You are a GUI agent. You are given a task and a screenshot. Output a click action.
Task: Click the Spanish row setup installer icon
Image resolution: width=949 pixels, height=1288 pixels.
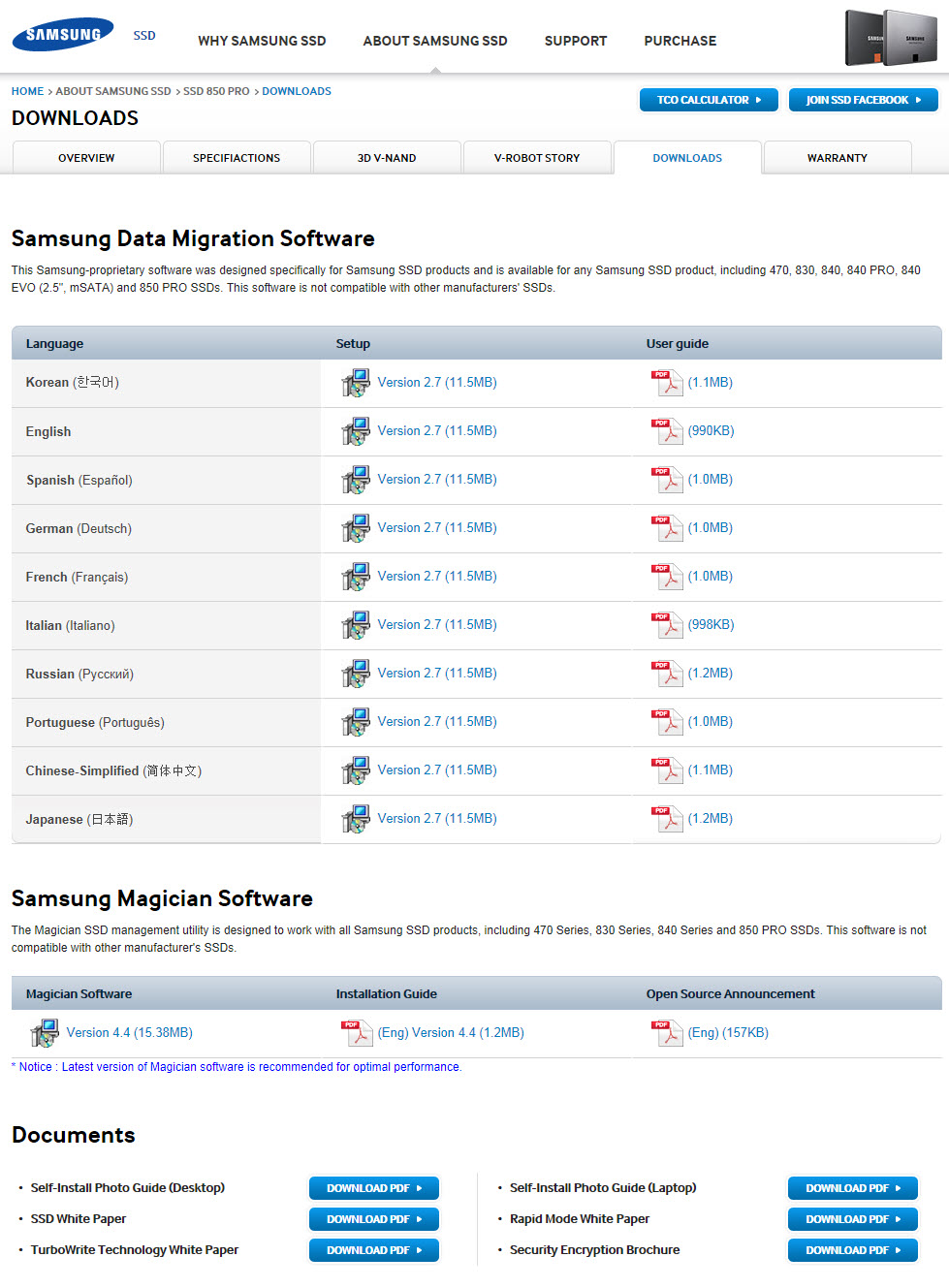(x=356, y=480)
